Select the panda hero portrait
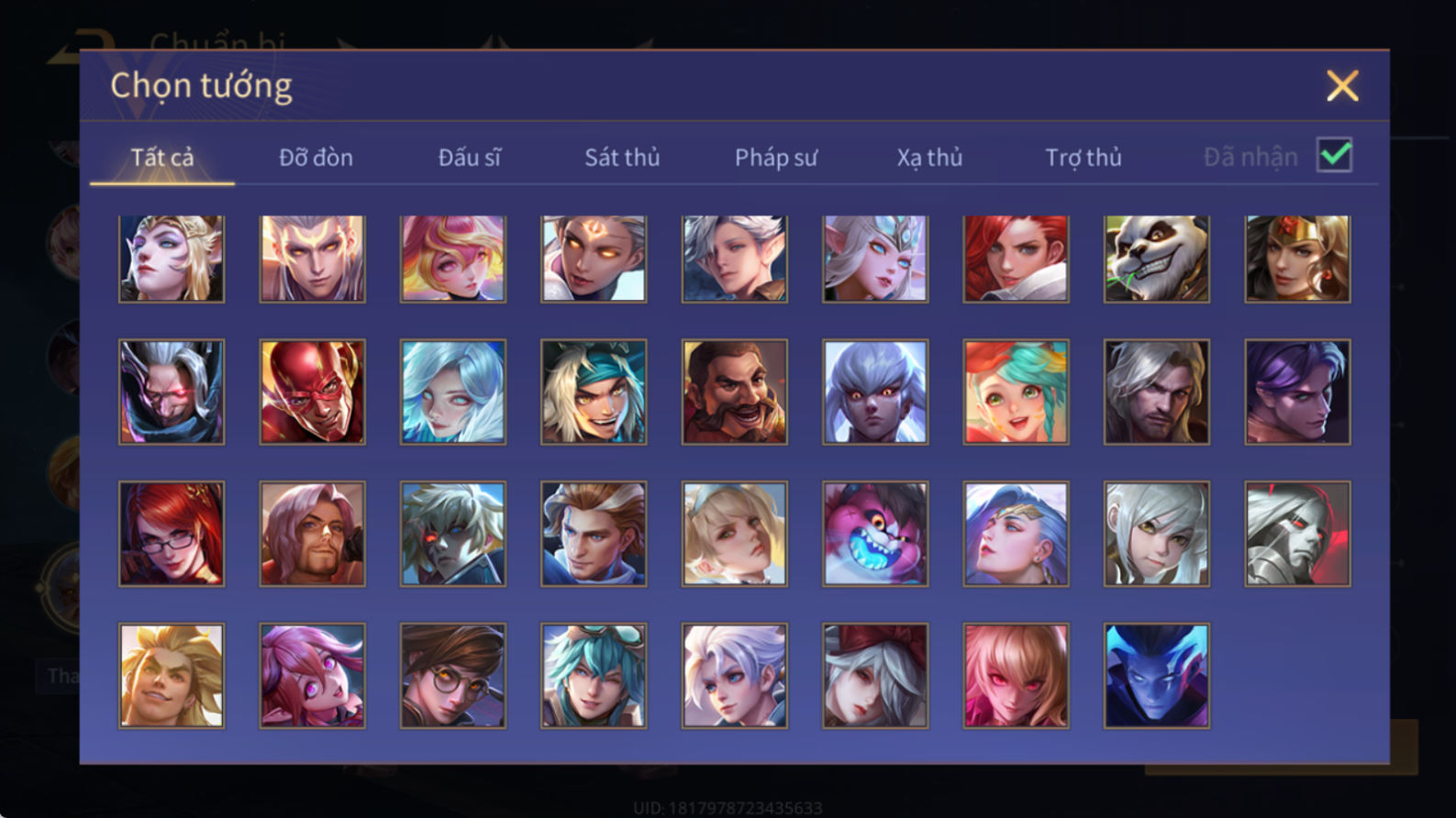 1156,259
